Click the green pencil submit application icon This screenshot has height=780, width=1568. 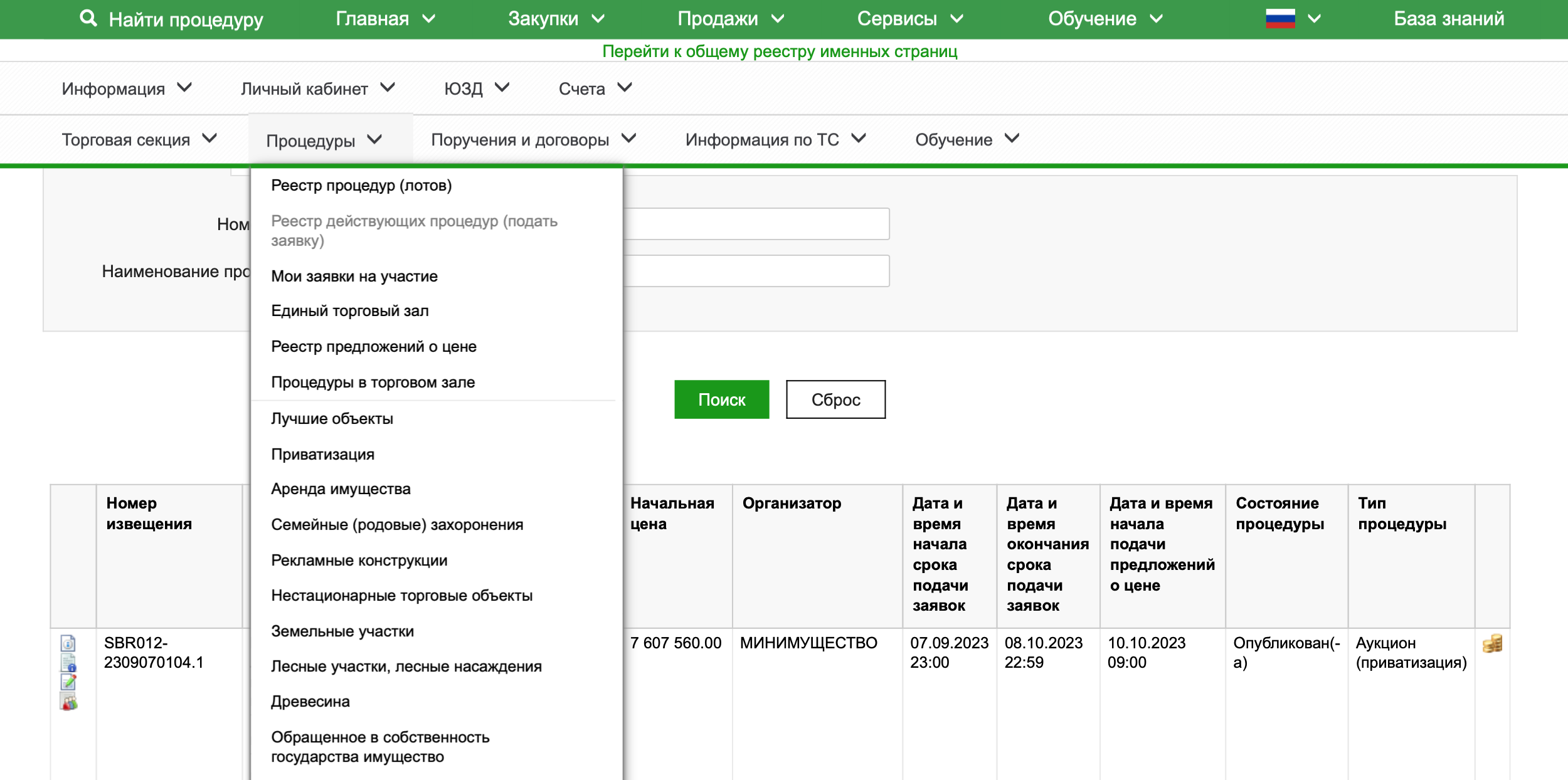(x=68, y=682)
